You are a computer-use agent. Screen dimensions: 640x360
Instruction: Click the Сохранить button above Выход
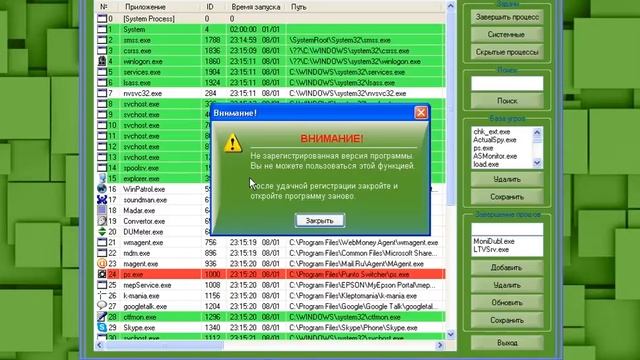click(x=507, y=320)
